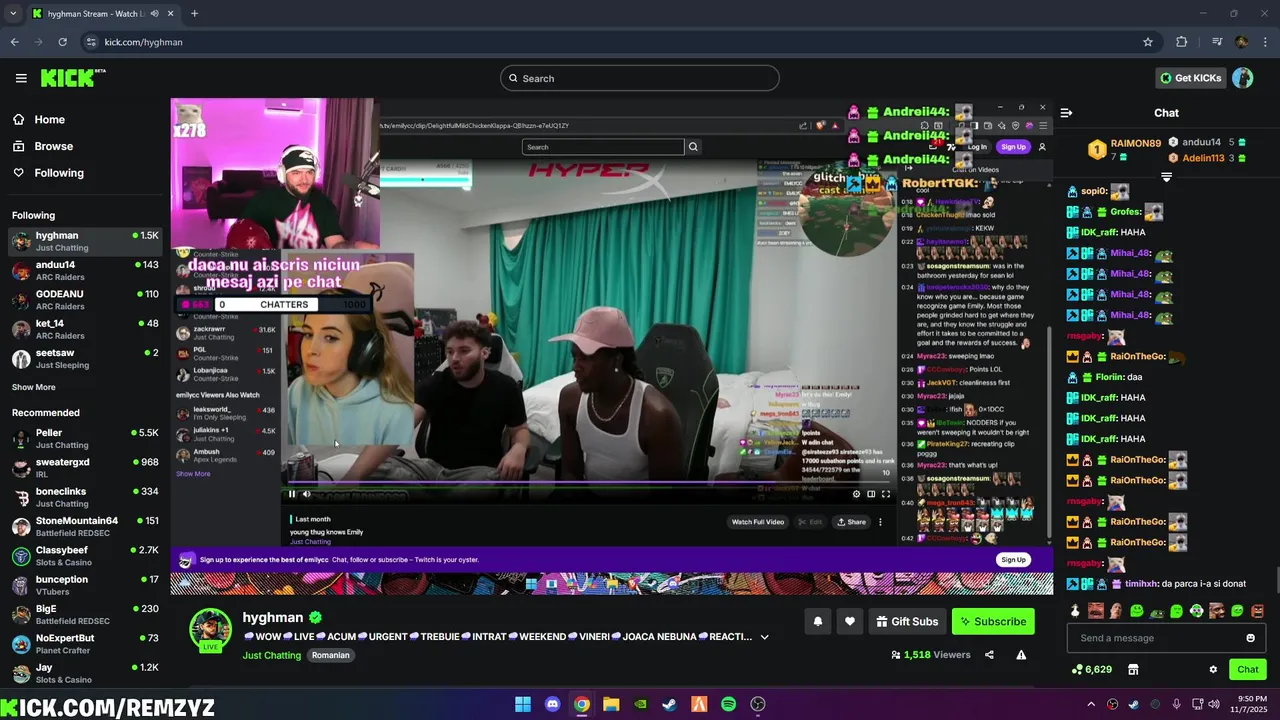Click Show More under Following
The height and width of the screenshot is (720, 1280).
coord(34,387)
